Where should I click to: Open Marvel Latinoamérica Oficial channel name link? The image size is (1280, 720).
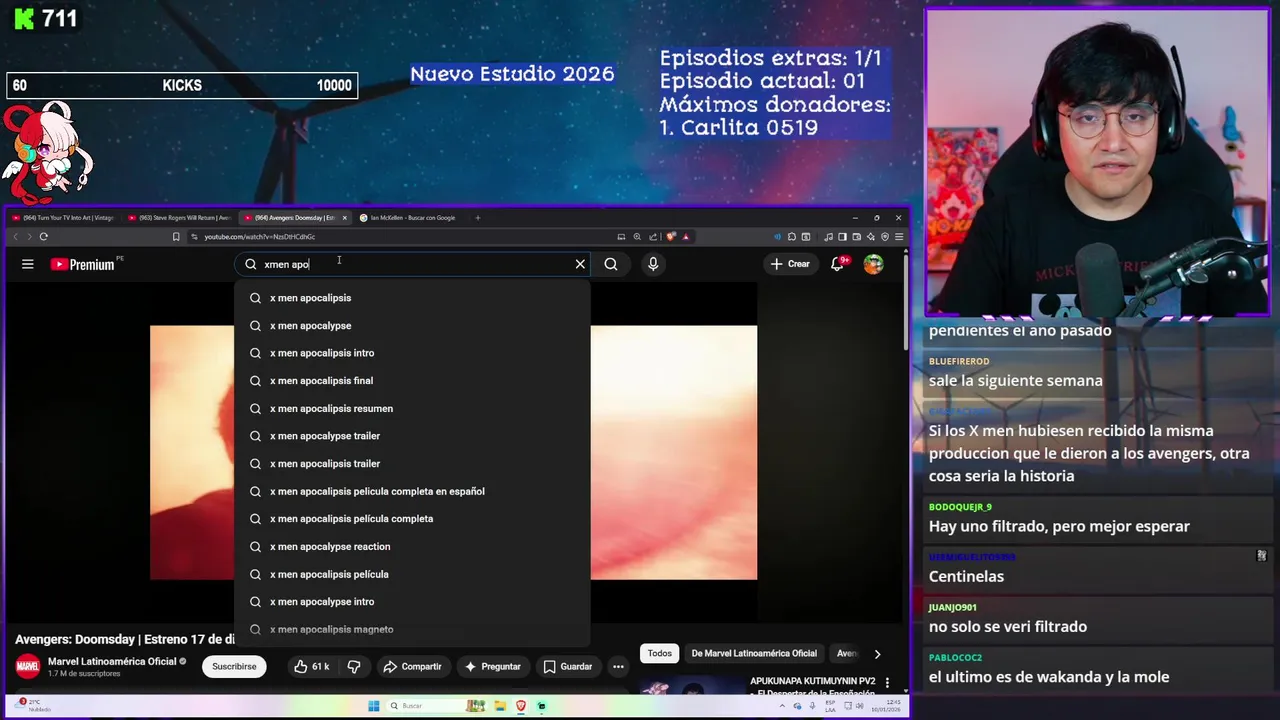[112, 662]
